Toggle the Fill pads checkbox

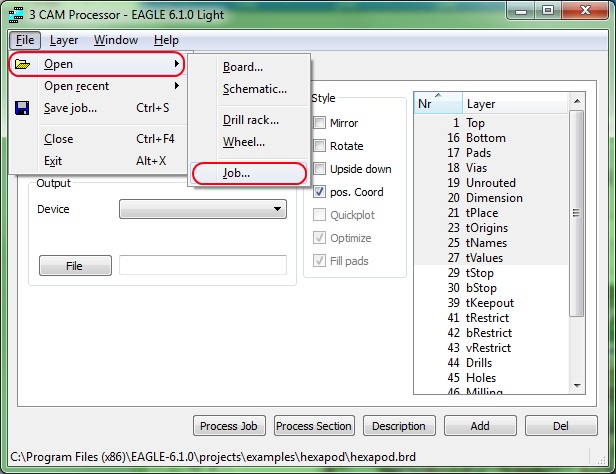[x=319, y=260]
